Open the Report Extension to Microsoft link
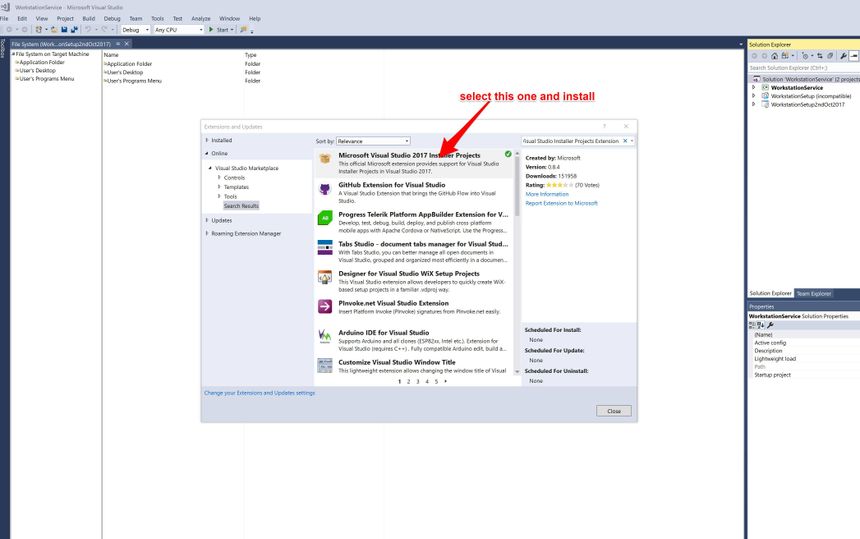 click(x=561, y=203)
